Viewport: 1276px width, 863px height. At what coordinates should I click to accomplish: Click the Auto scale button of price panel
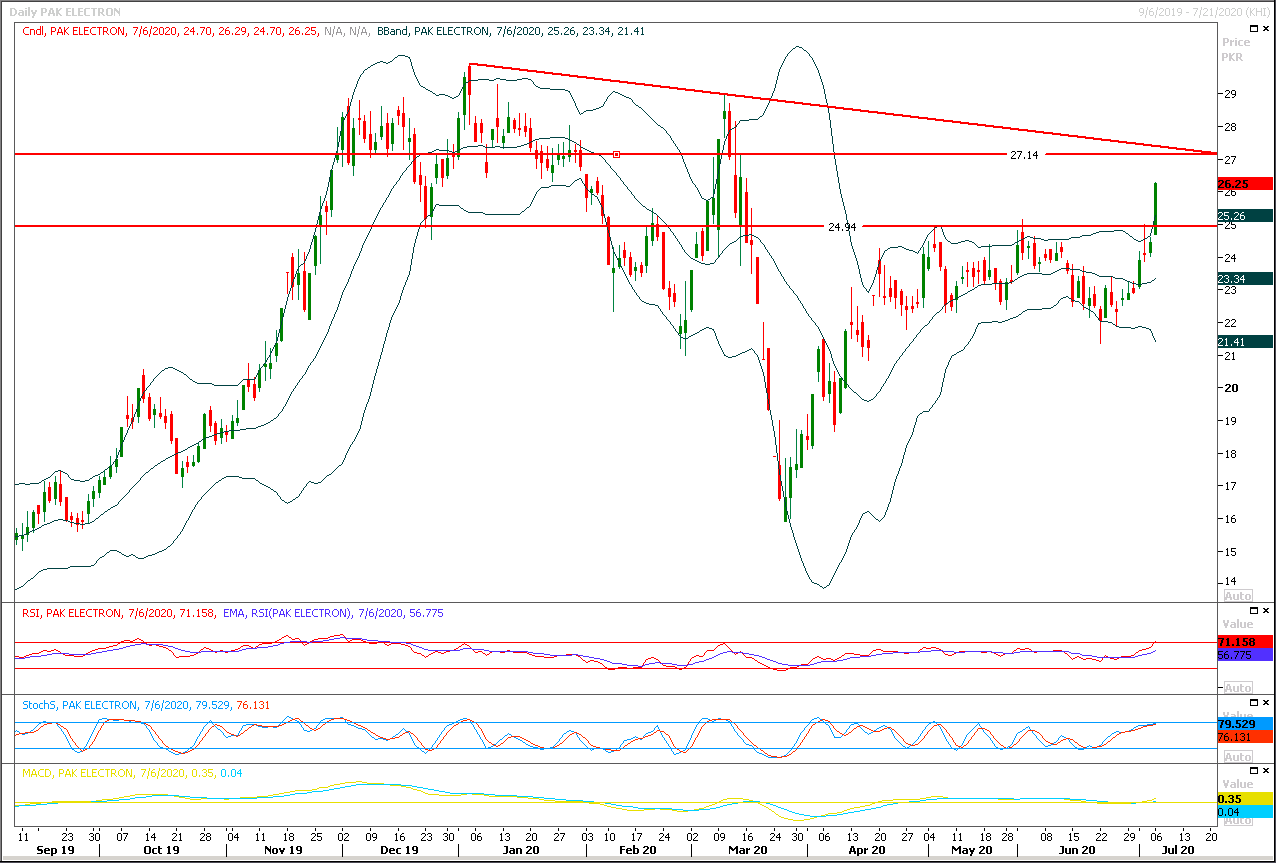1237,595
